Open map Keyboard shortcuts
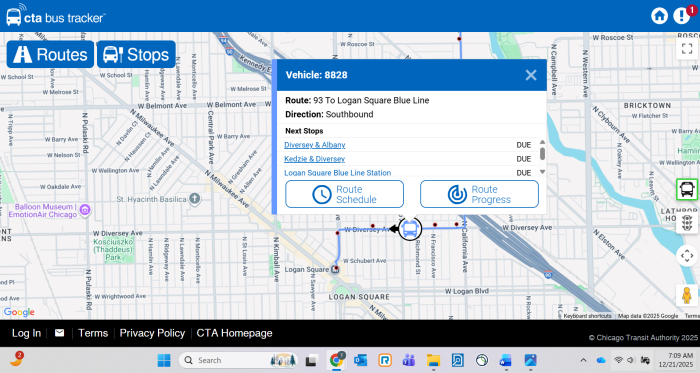Image resolution: width=700 pixels, height=373 pixels. pyautogui.click(x=587, y=316)
